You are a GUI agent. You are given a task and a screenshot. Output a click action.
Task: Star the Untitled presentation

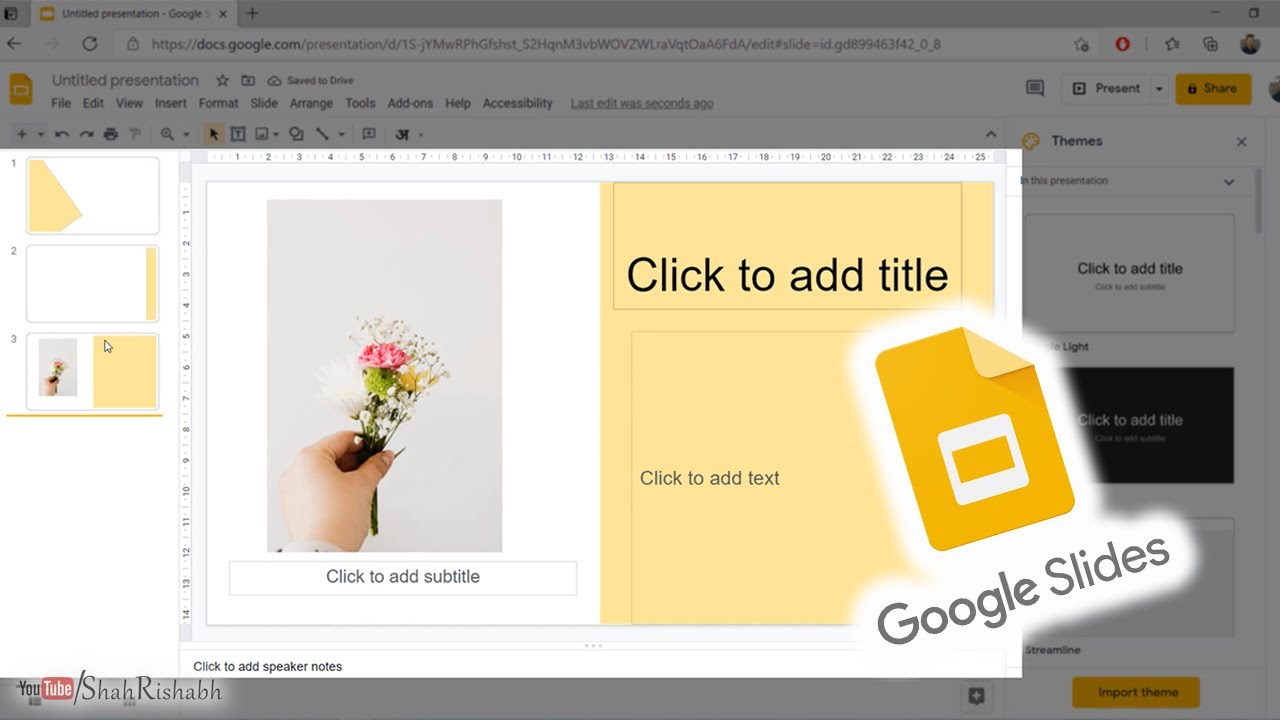tap(222, 80)
